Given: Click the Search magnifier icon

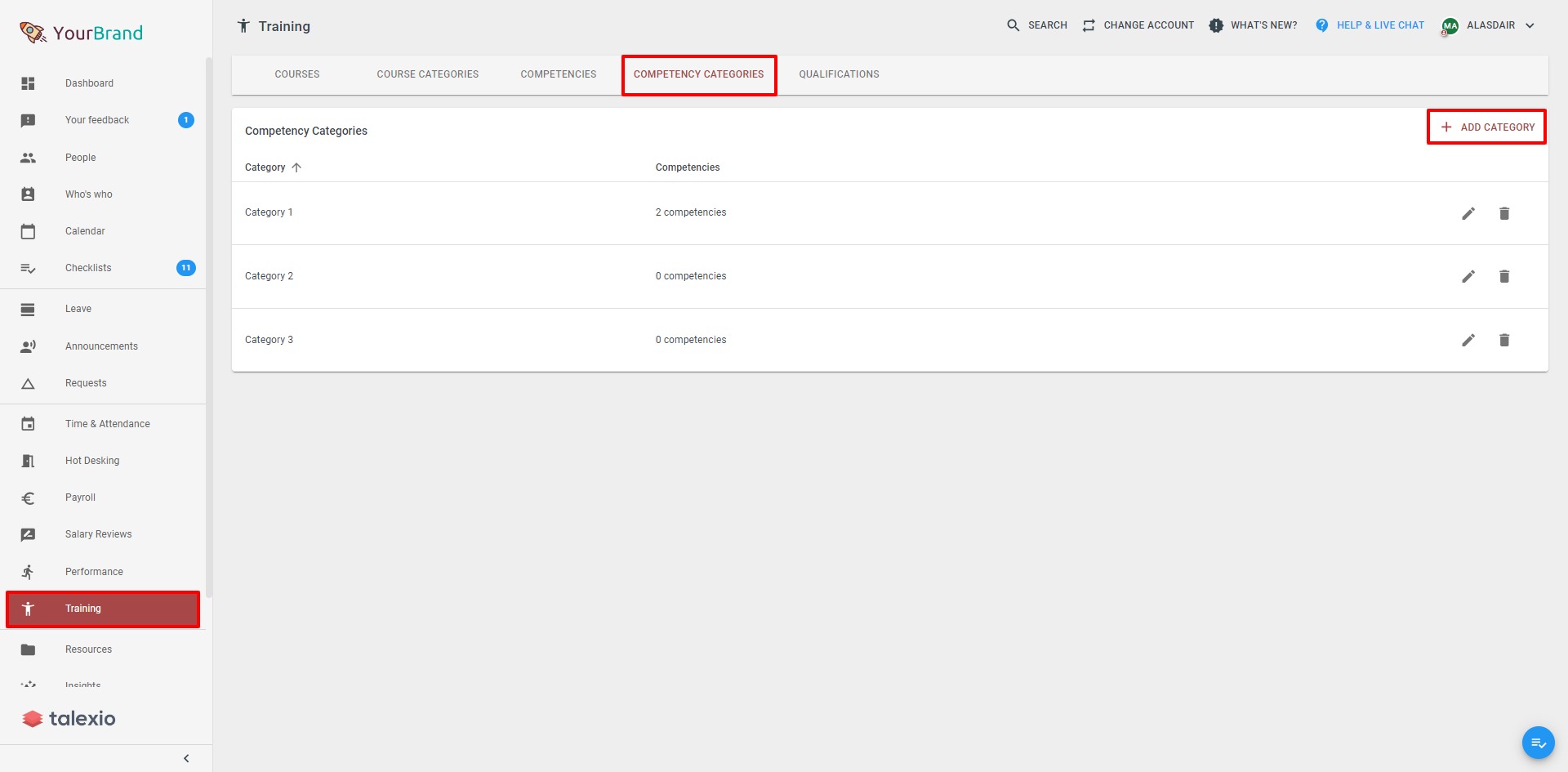Looking at the screenshot, I should pyautogui.click(x=1013, y=25).
